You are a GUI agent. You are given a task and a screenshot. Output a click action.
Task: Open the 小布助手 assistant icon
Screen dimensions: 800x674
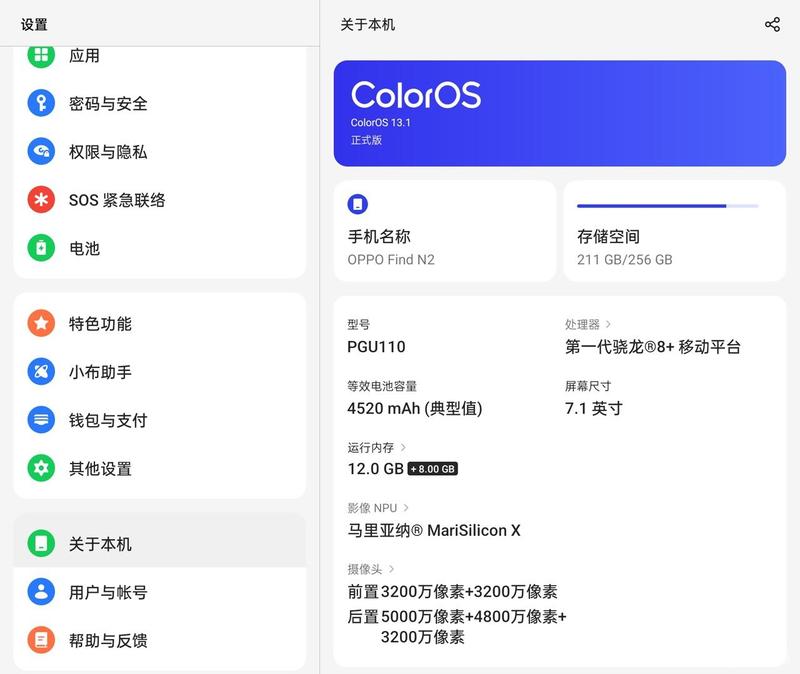click(x=41, y=371)
